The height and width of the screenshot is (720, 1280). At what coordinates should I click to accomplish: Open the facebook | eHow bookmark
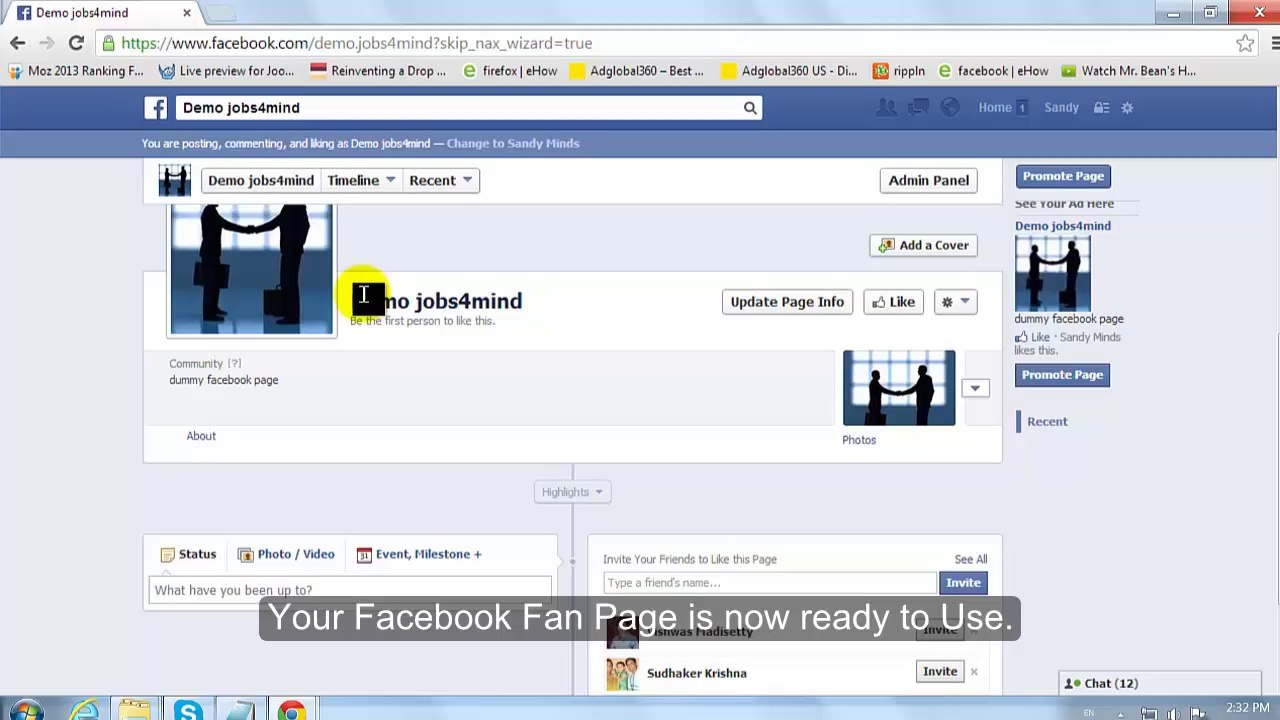[x=993, y=71]
